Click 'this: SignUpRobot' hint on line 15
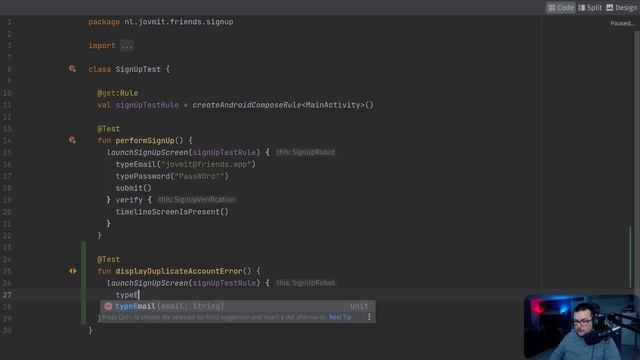 [305, 152]
